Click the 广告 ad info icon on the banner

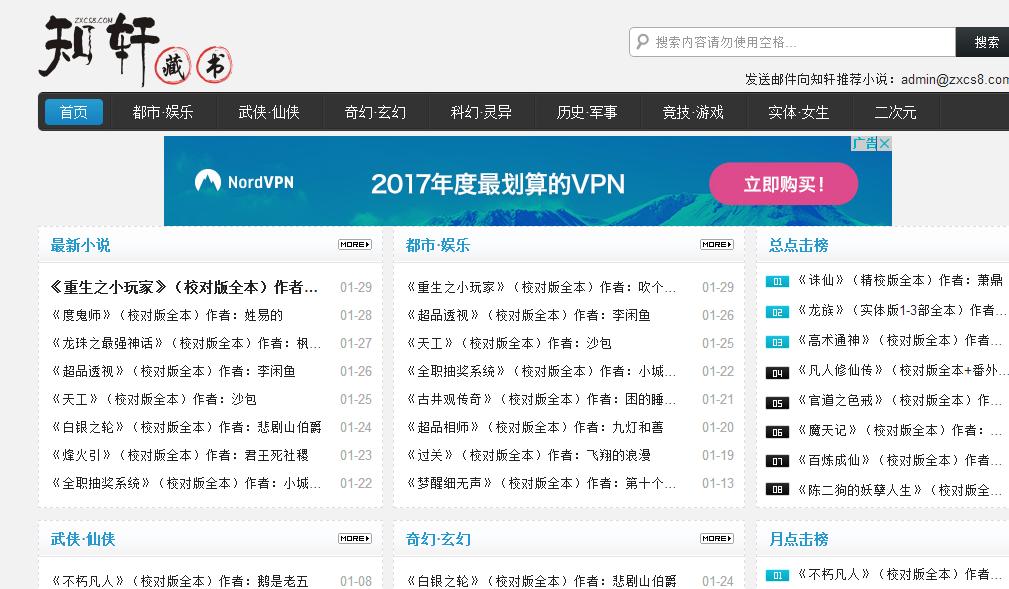(865, 142)
